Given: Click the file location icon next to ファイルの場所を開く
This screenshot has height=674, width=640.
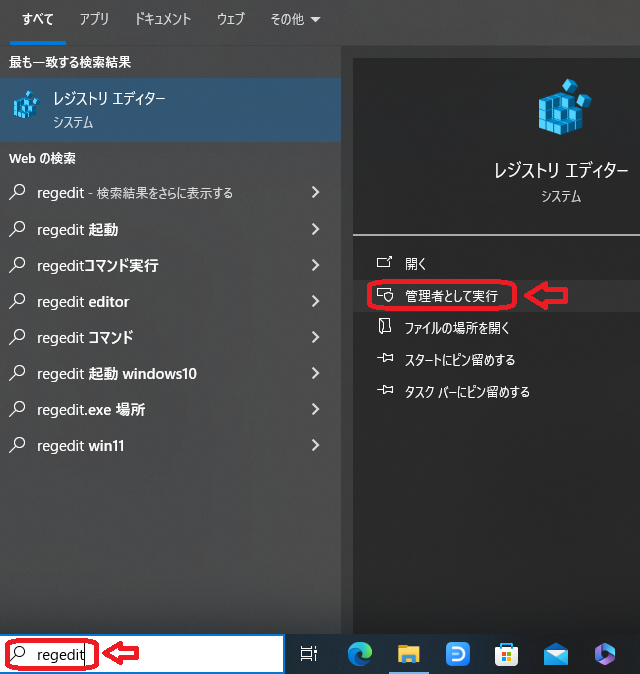Looking at the screenshot, I should coord(384,326).
